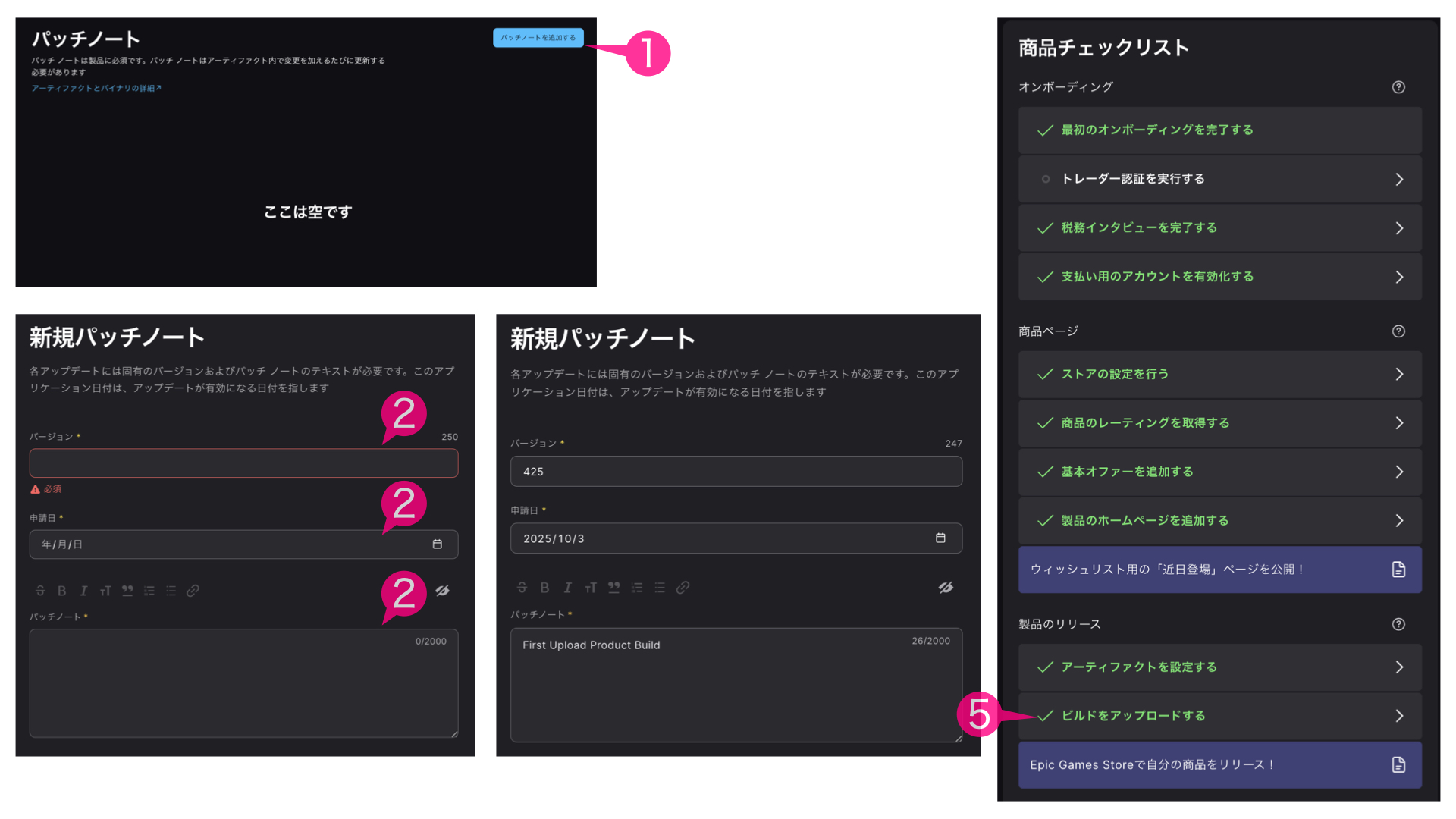1456x819 pixels.
Task: Click numbered list icon in right form toolbar
Action: point(637,588)
